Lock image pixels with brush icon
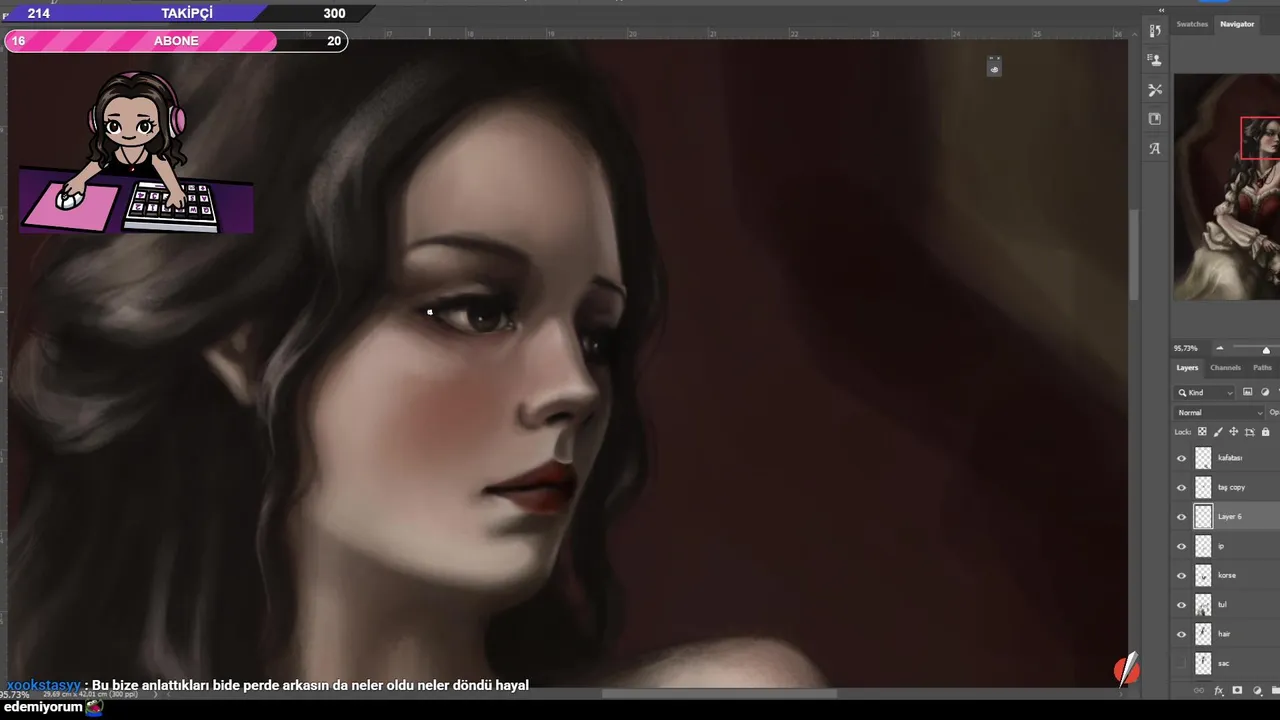This screenshot has height=720, width=1280. point(1218,432)
